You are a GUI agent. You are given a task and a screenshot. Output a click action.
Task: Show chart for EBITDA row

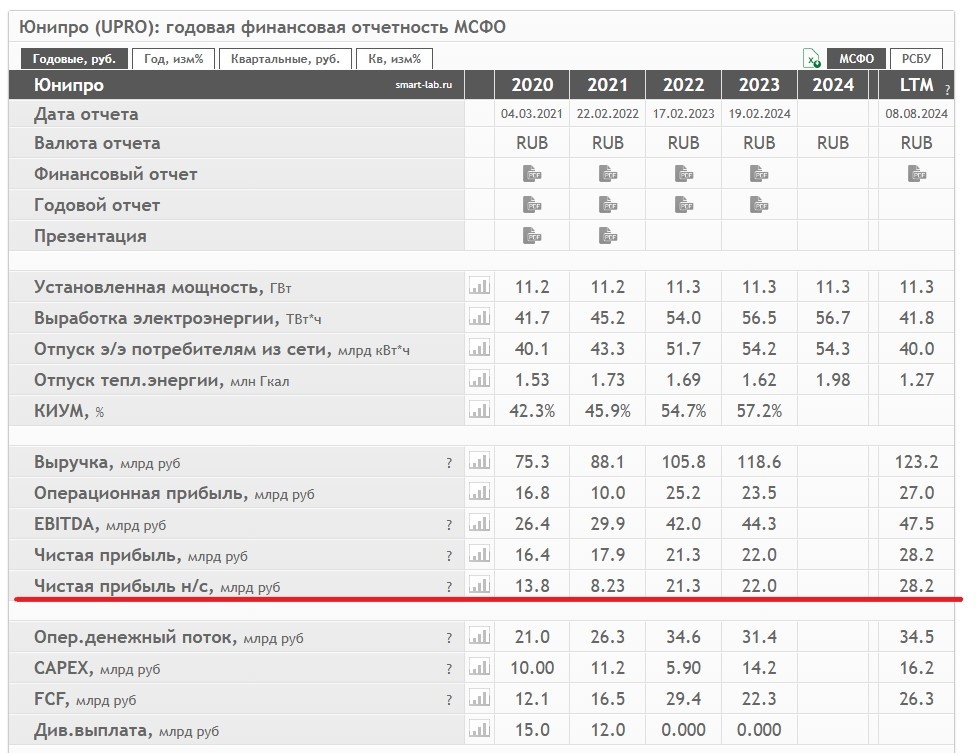click(479, 523)
